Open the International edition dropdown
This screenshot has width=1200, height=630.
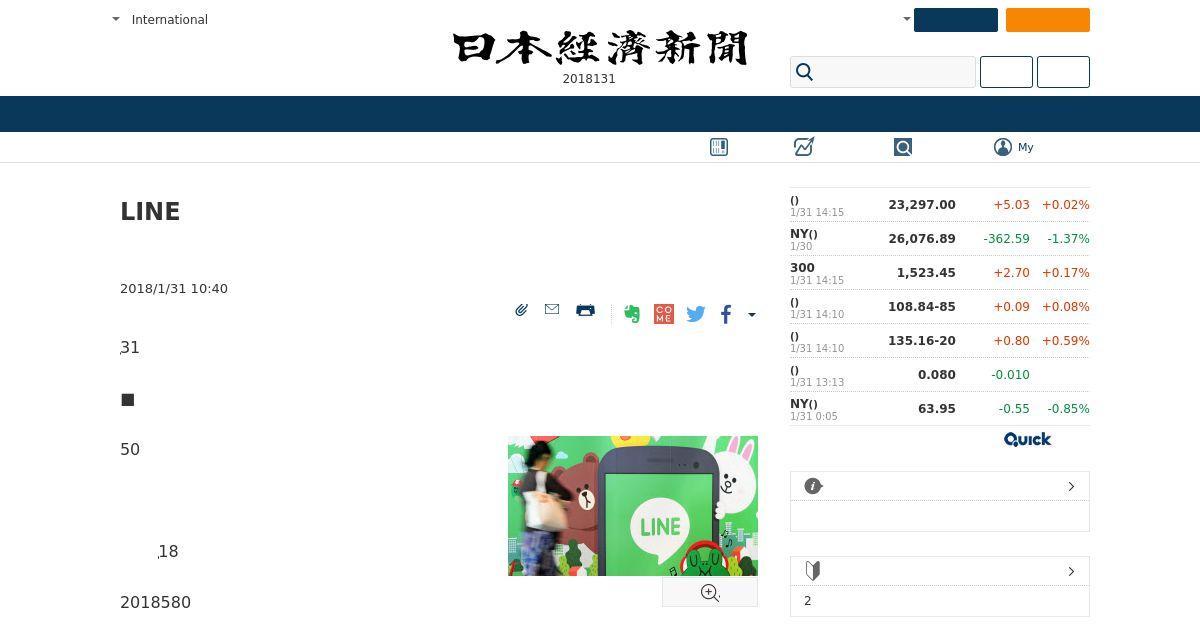tap(160, 19)
